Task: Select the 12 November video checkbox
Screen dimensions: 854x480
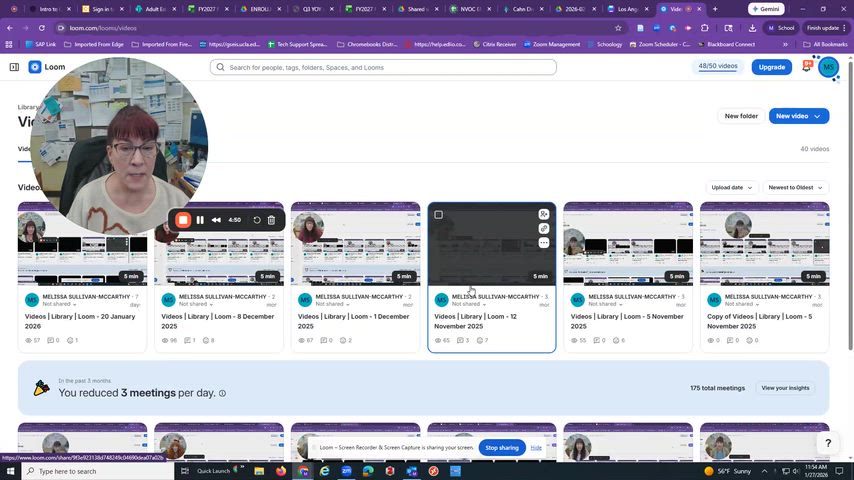Action: click(x=438, y=215)
